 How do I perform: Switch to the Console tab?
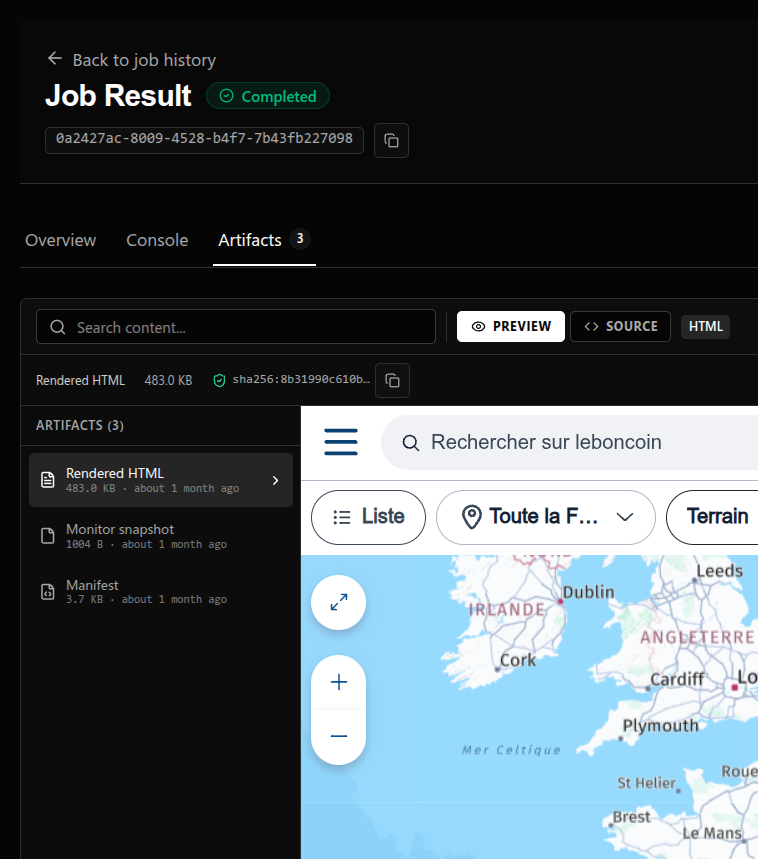click(x=157, y=240)
